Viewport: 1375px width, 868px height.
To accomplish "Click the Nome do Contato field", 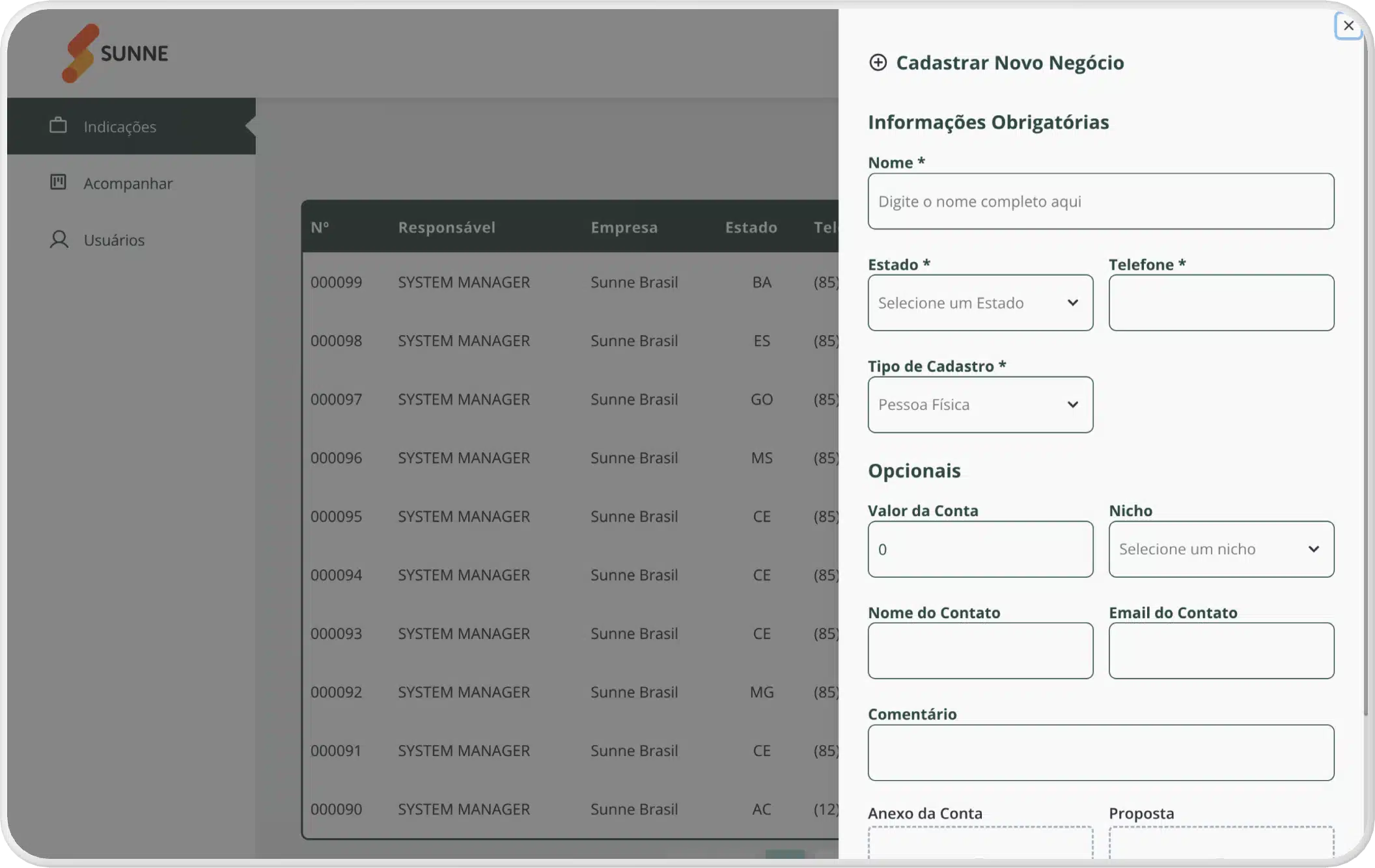I will pyautogui.click(x=980, y=651).
